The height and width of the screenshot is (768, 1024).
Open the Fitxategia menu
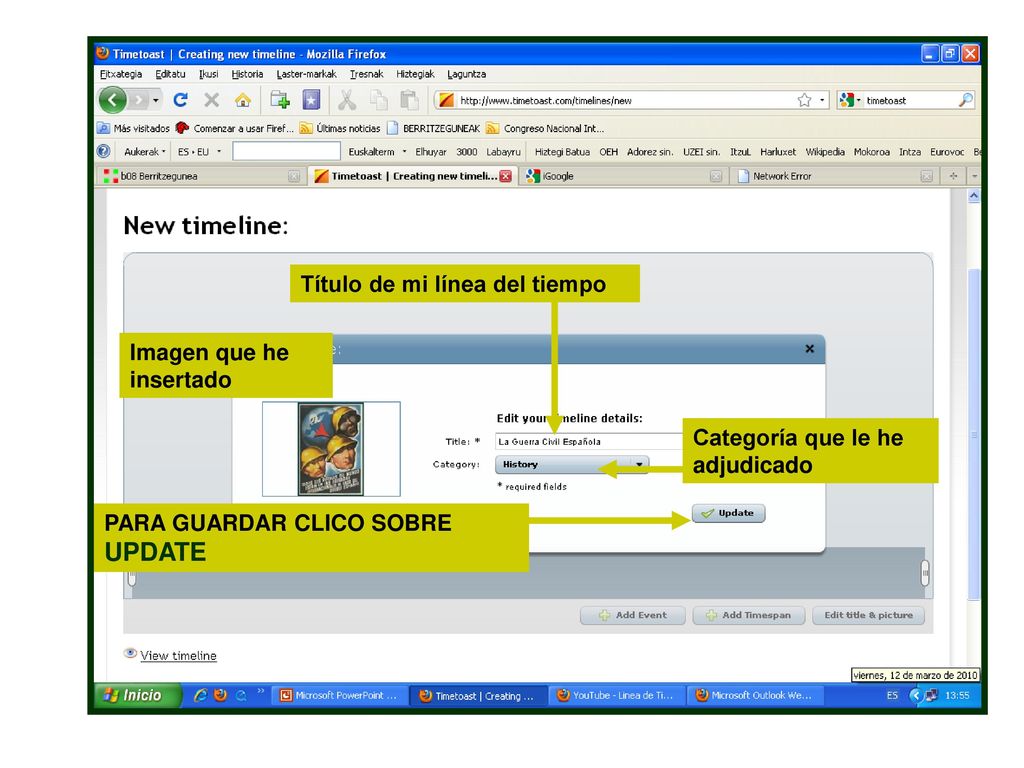(121, 74)
